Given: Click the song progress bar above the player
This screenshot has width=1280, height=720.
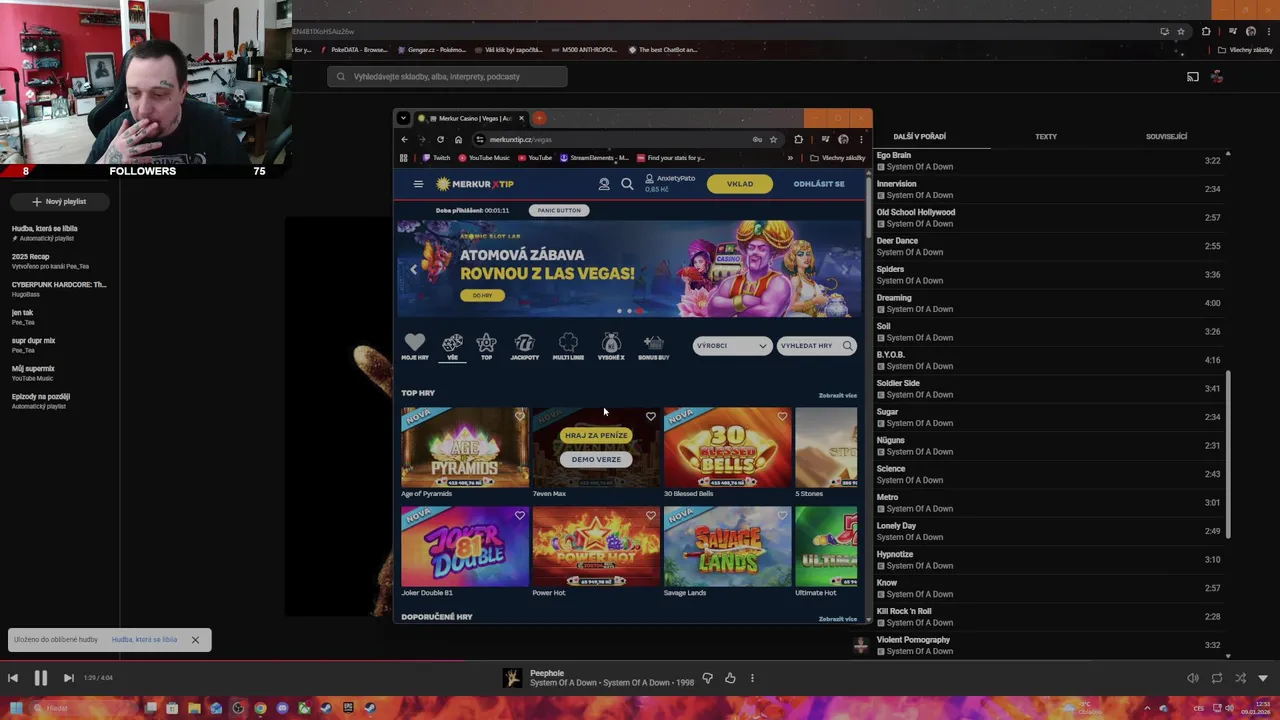Looking at the screenshot, I should [x=640, y=661].
